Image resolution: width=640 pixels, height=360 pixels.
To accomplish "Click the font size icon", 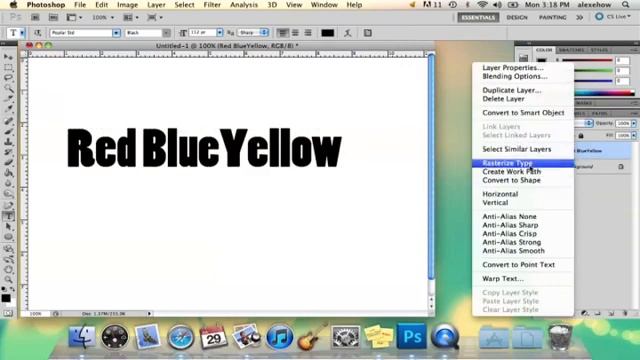I will (x=183, y=33).
